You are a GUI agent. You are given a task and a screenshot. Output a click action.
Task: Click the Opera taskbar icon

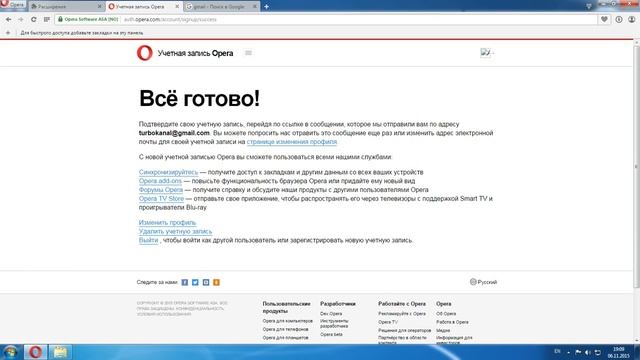35,352
